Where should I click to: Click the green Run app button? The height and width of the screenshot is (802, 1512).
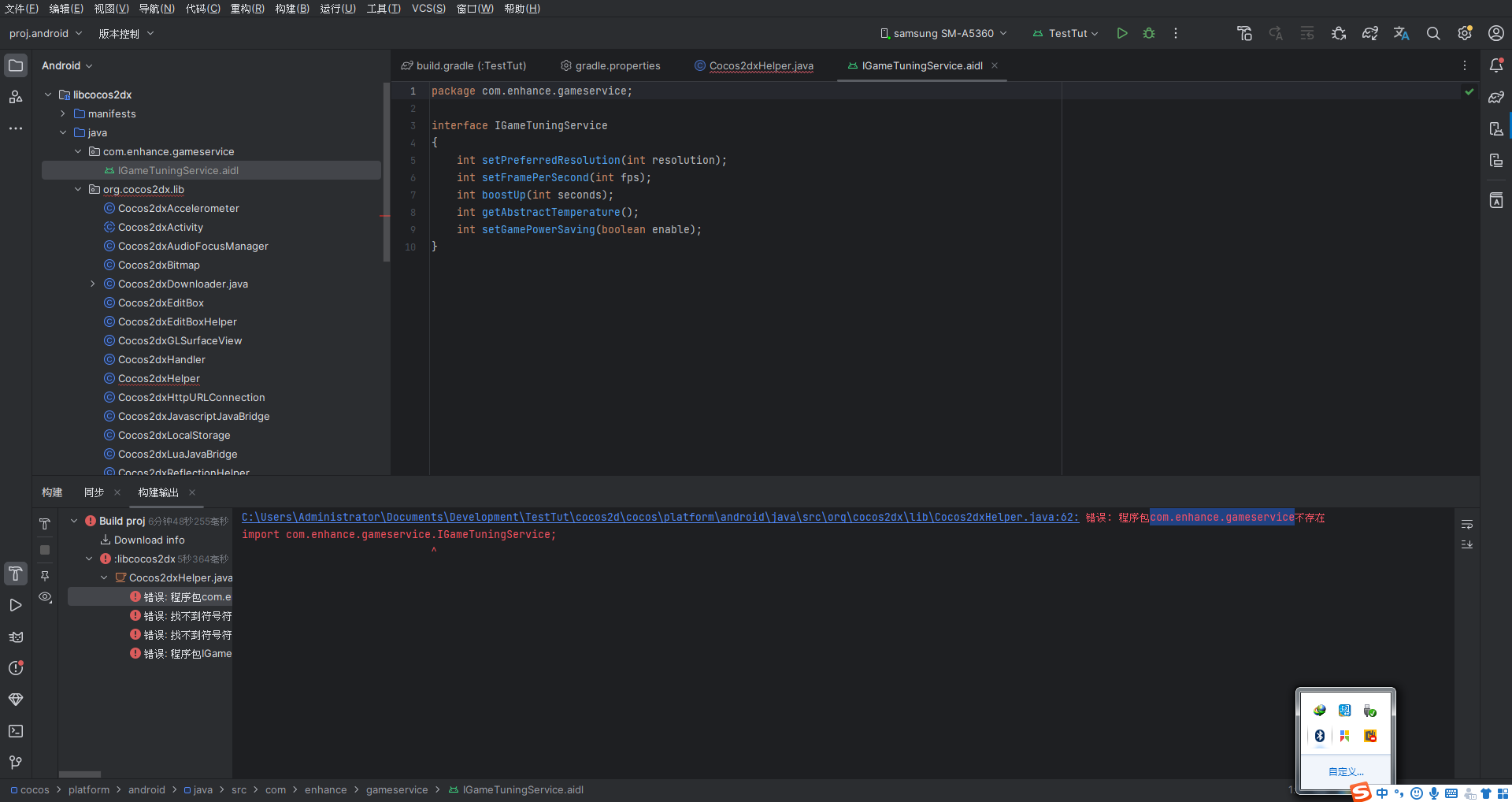pos(1122,33)
